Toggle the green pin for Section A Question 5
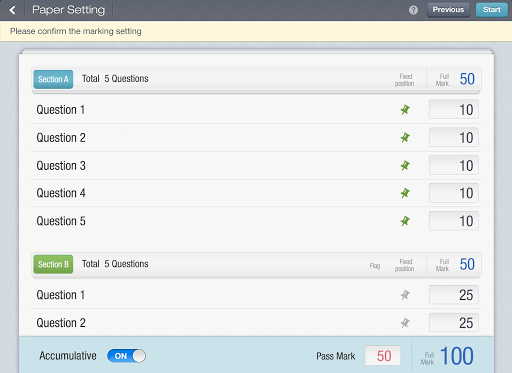The width and height of the screenshot is (512, 373). (x=405, y=221)
